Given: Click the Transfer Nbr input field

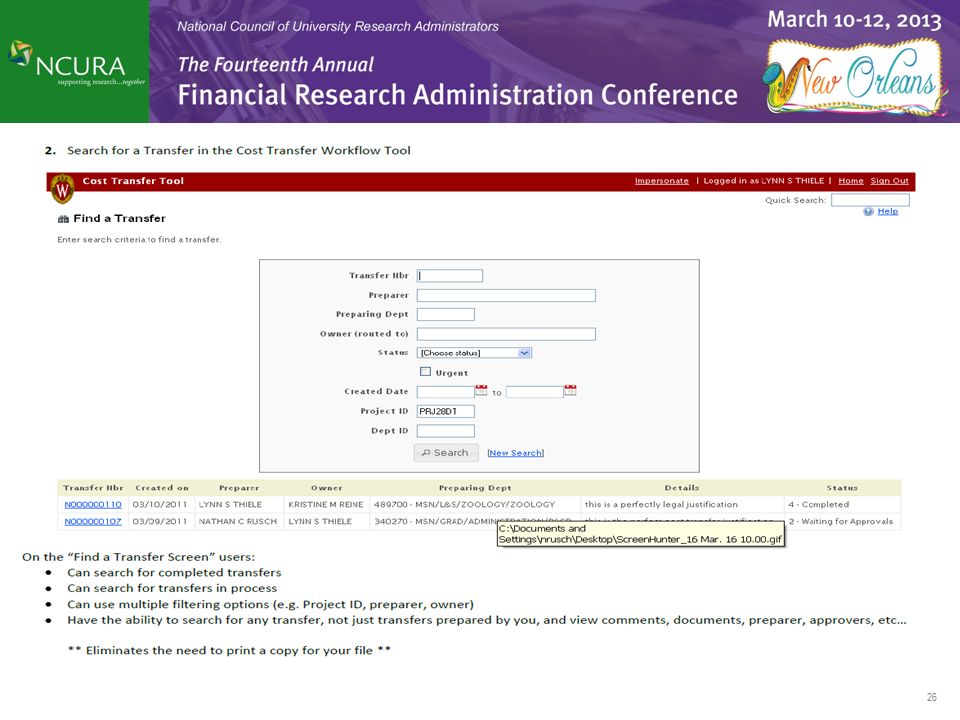Looking at the screenshot, I should click(449, 276).
